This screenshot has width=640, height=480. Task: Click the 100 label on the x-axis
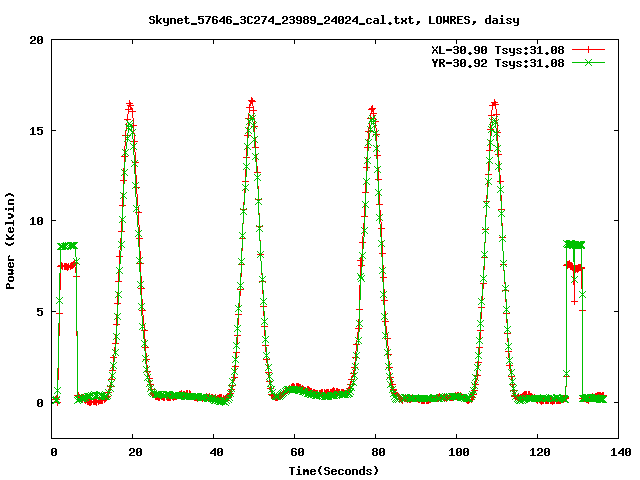pos(456,452)
